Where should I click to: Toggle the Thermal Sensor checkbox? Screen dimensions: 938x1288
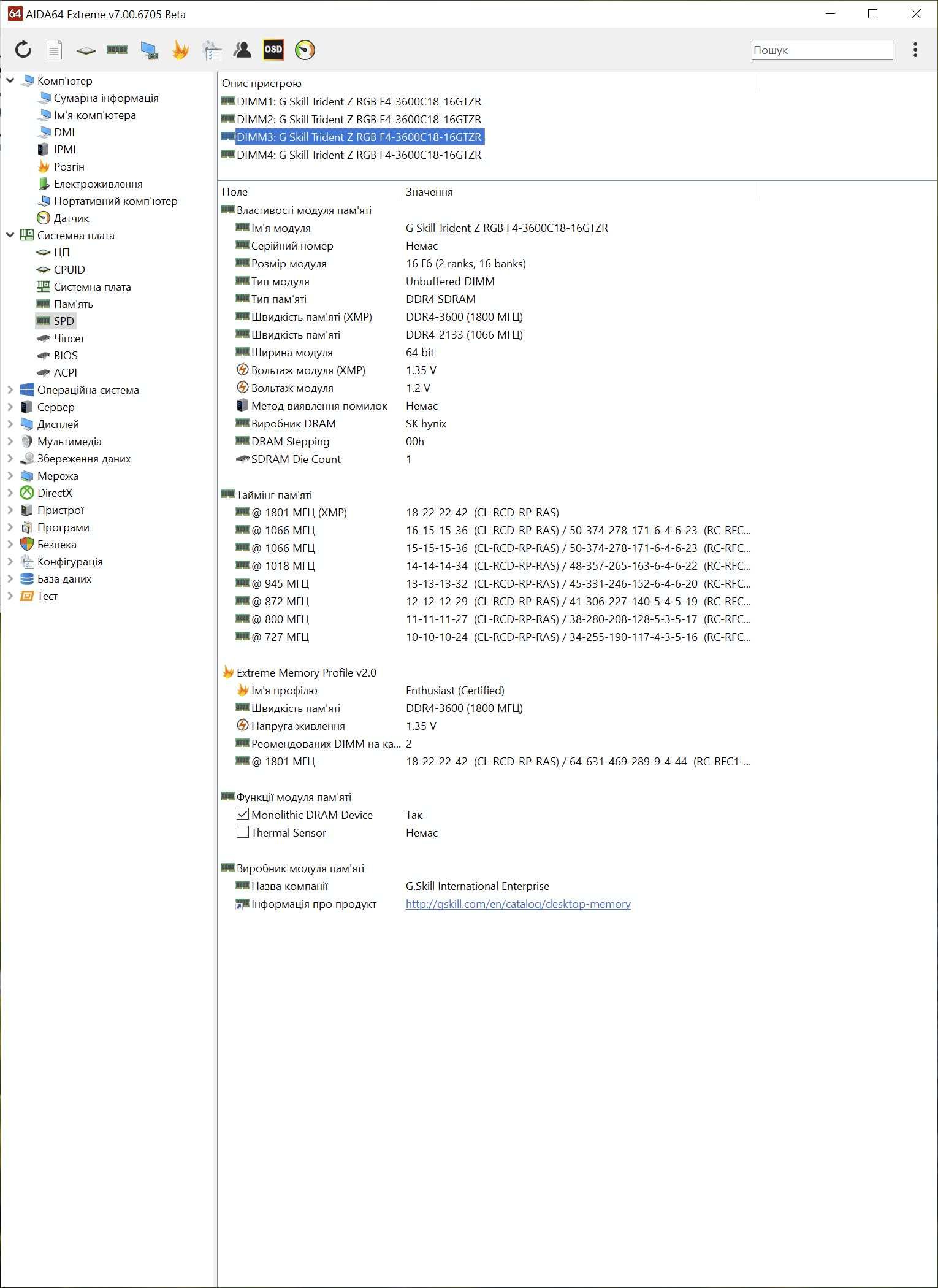[x=243, y=832]
